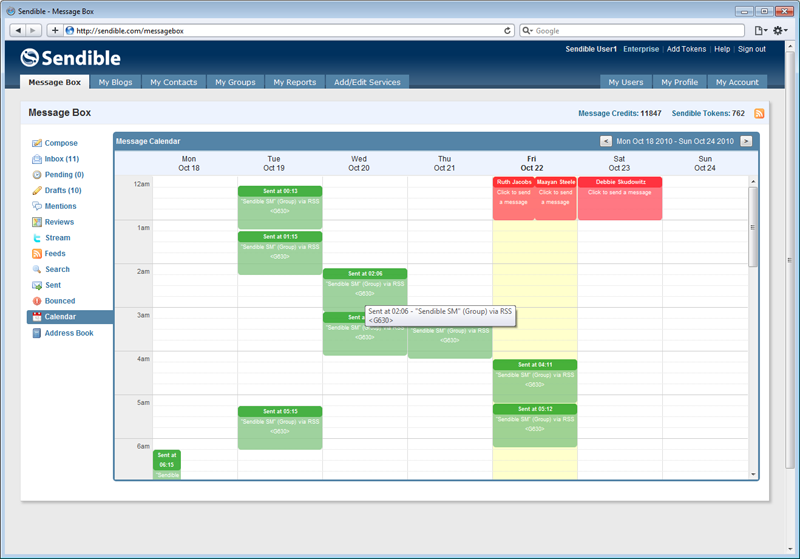Image resolution: width=800 pixels, height=559 pixels.
Task: Click the Calendar icon in sidebar
Action: (37, 317)
